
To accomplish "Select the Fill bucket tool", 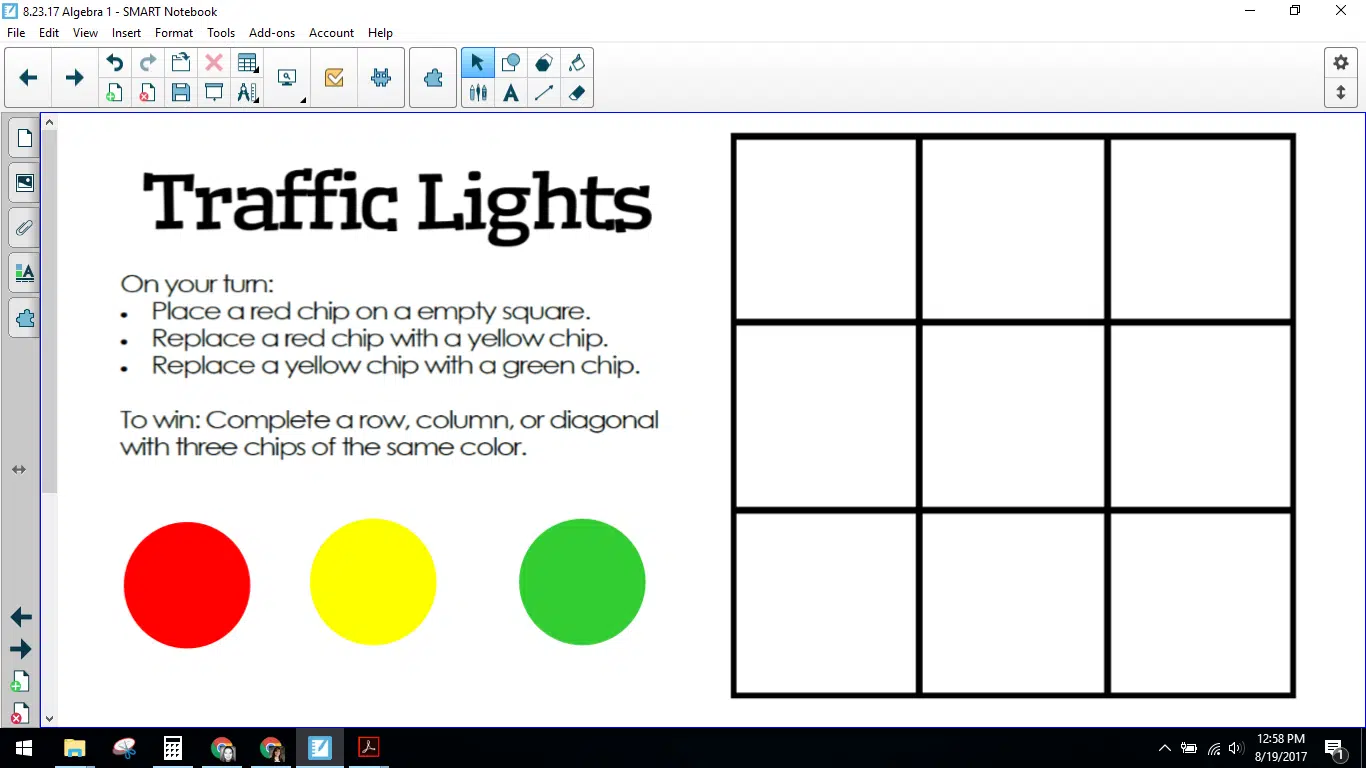I will pos(576,63).
